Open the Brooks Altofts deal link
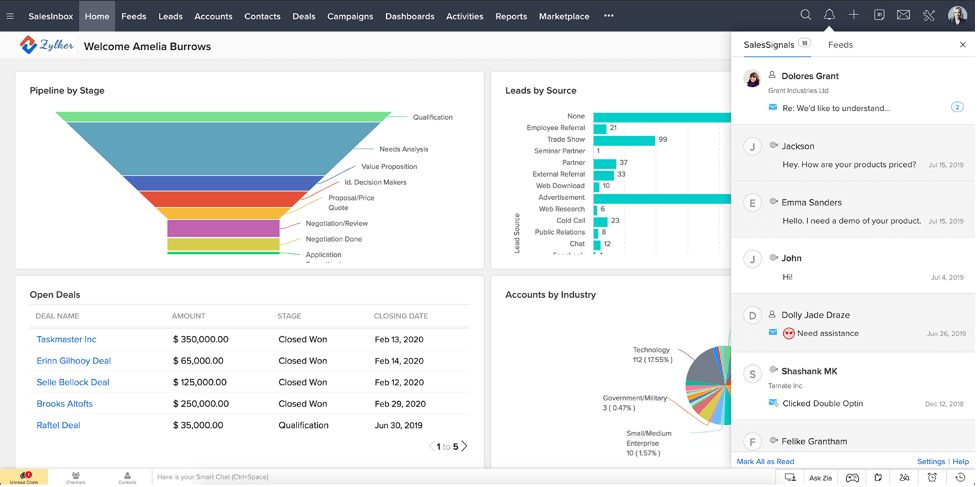The image size is (977, 487). tap(65, 404)
